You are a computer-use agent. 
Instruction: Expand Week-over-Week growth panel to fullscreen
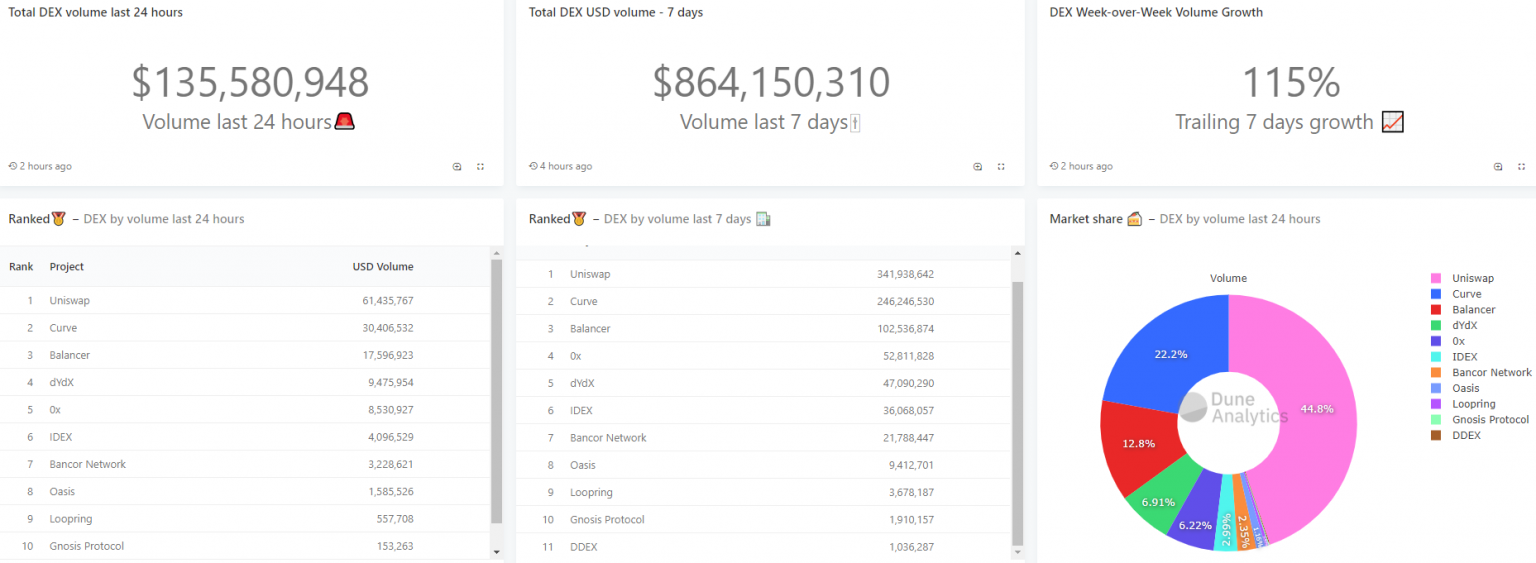click(x=1521, y=167)
